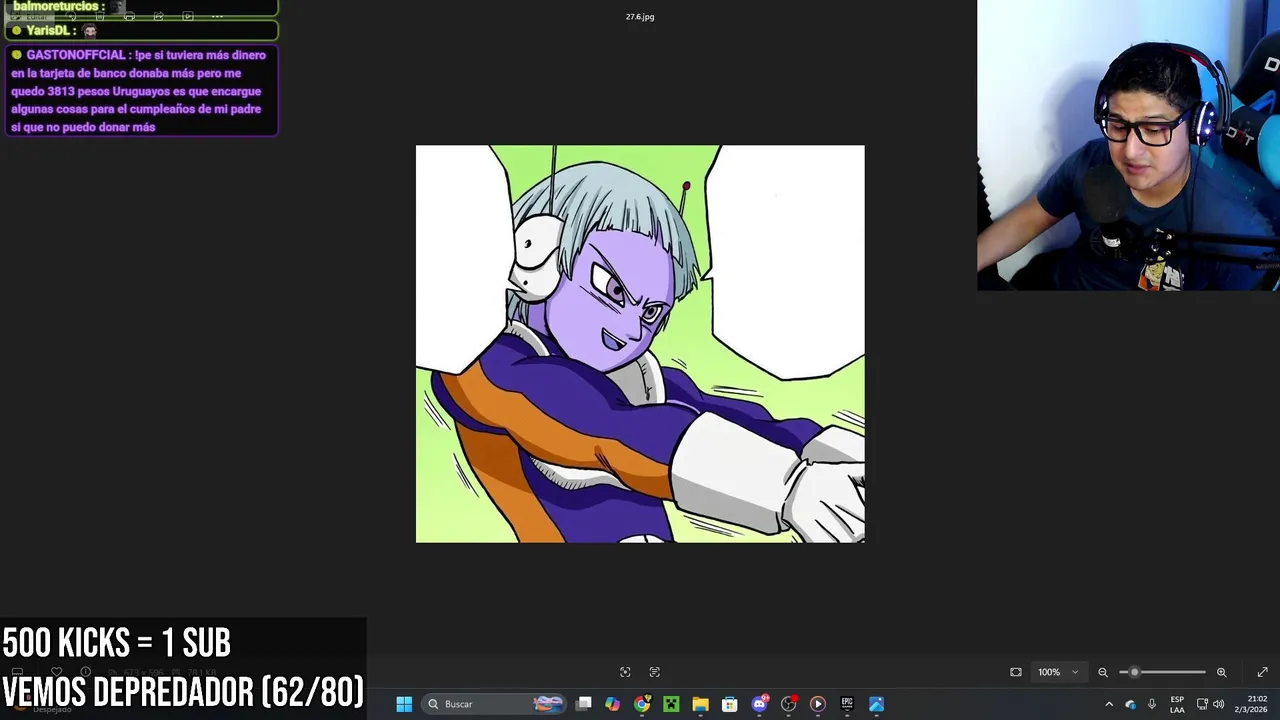Open OBS Studio from the taskbar
The width and height of the screenshot is (1280, 720).
pos(788,704)
